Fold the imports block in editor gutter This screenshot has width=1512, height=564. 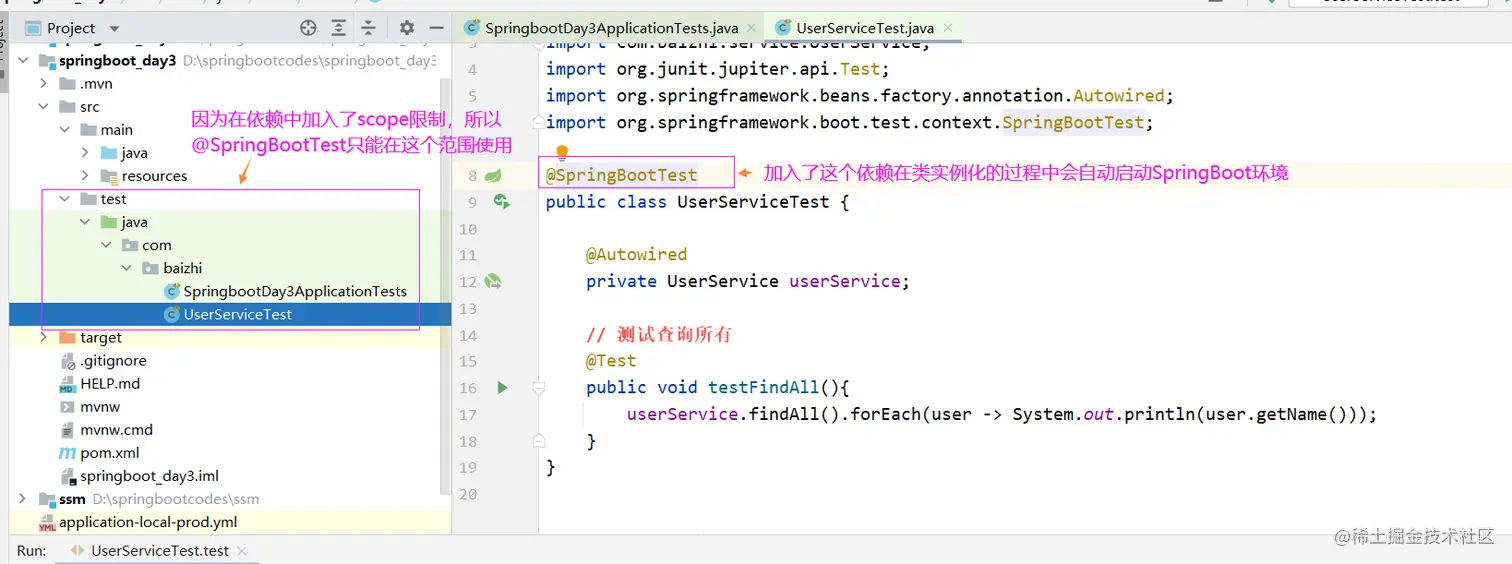click(x=538, y=122)
